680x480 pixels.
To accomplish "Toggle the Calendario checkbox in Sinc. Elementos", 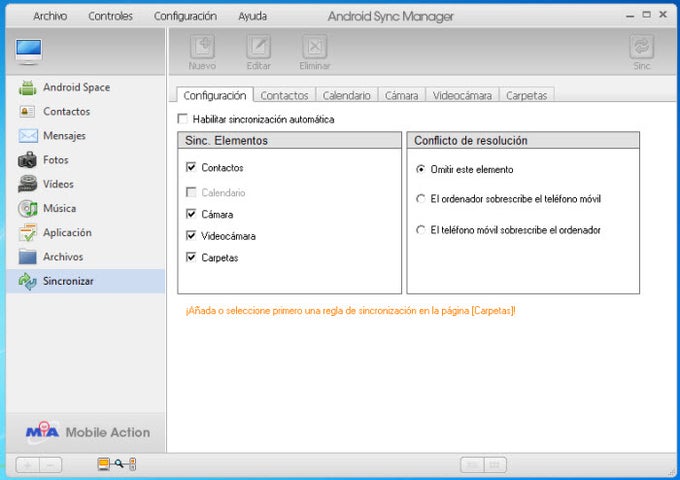I will [191, 192].
